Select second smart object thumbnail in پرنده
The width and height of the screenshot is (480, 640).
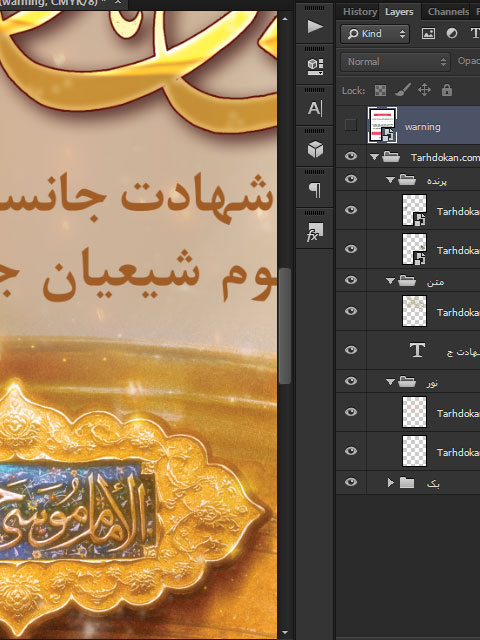click(x=414, y=249)
